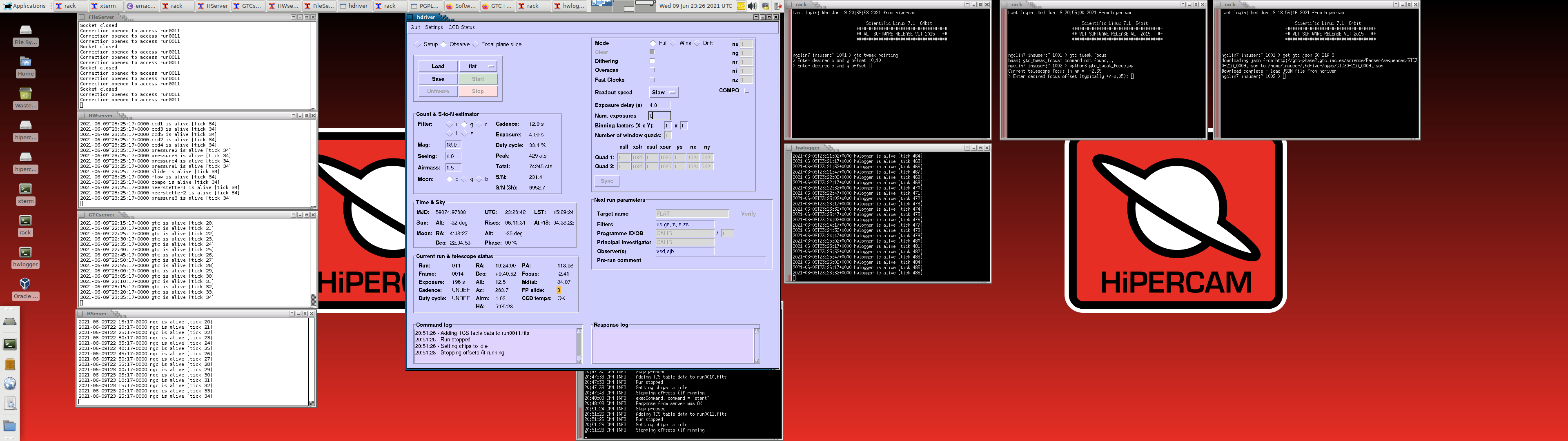This screenshot has width=1568, height=441.
Task: Click the Exposure delay input field
Action: [x=659, y=105]
